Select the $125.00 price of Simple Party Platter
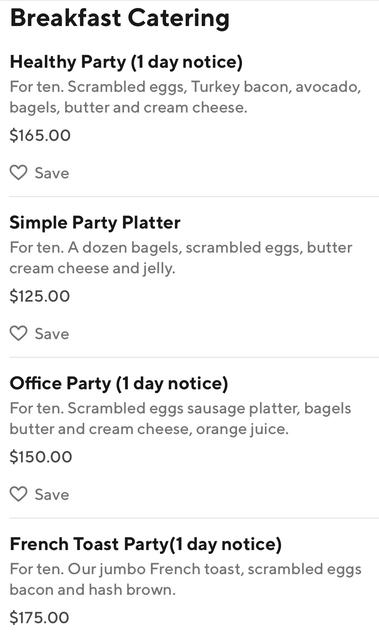Viewport: 379px width, 640px height. 40,296
